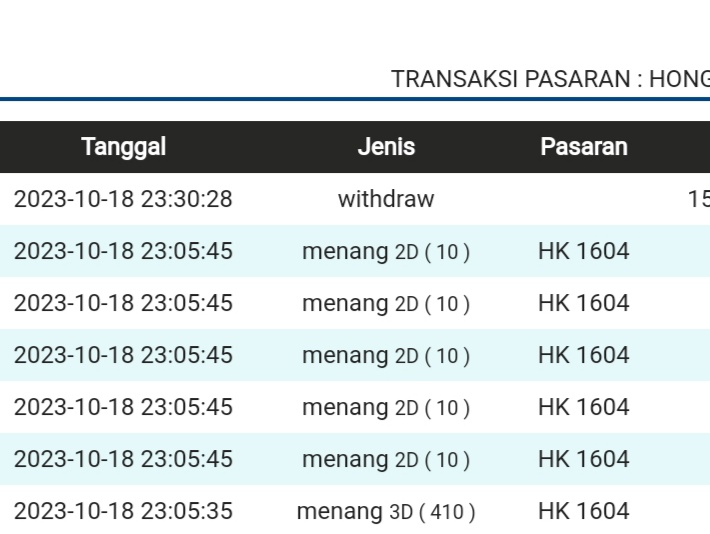Click the third menang 2D (10) entry
Image resolution: width=710 pixels, height=534 pixels.
click(386, 355)
